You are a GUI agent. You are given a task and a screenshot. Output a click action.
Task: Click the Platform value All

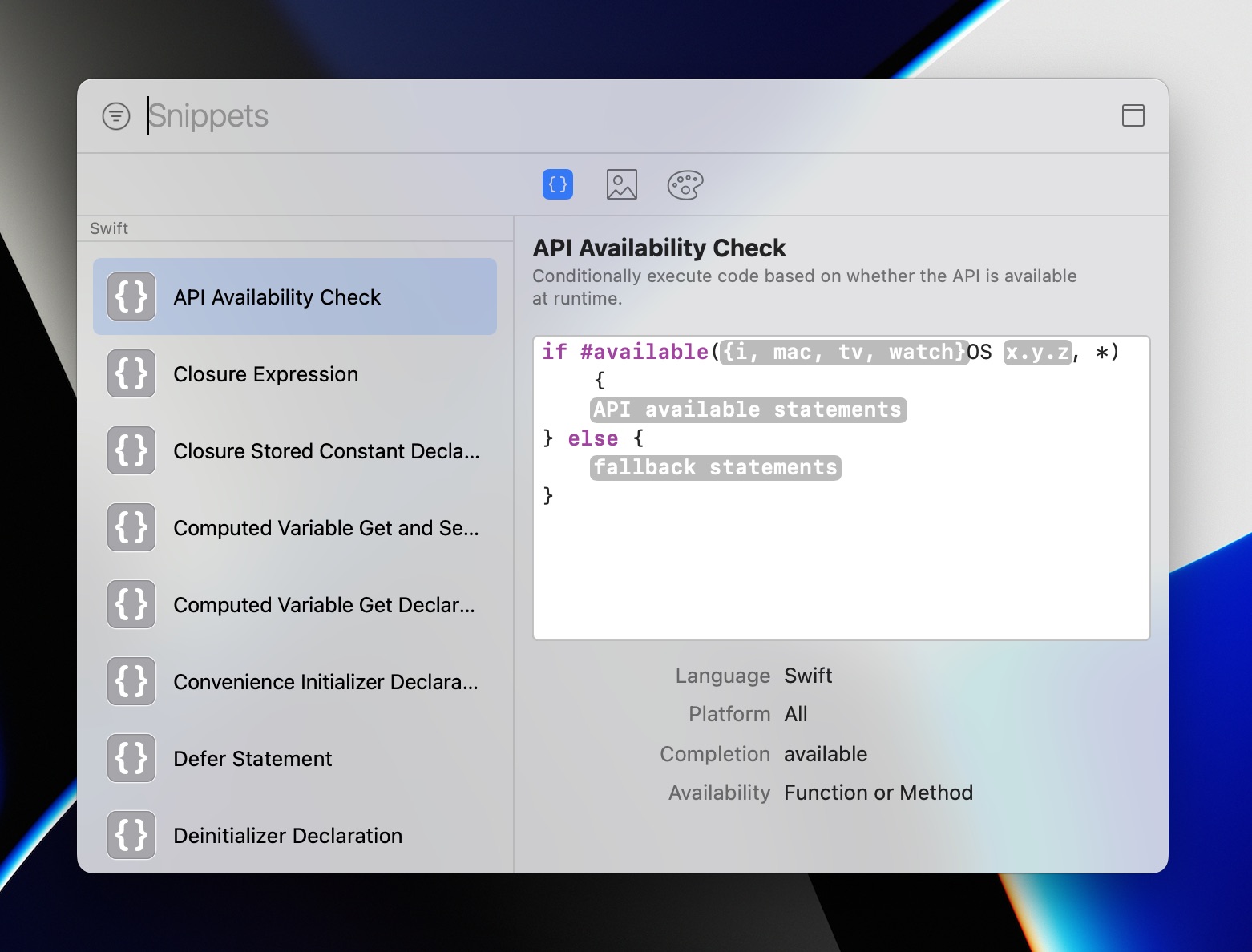coord(796,714)
